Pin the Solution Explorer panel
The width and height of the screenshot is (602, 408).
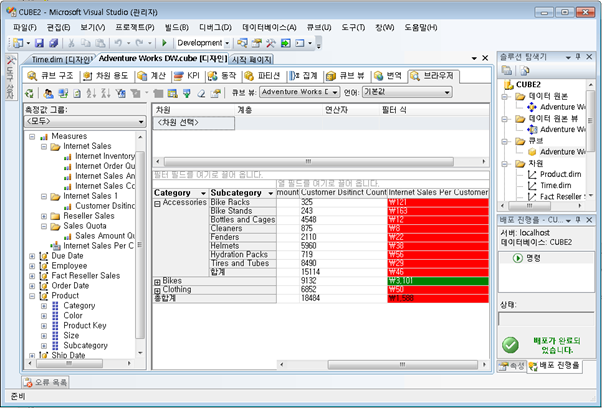tap(578, 57)
